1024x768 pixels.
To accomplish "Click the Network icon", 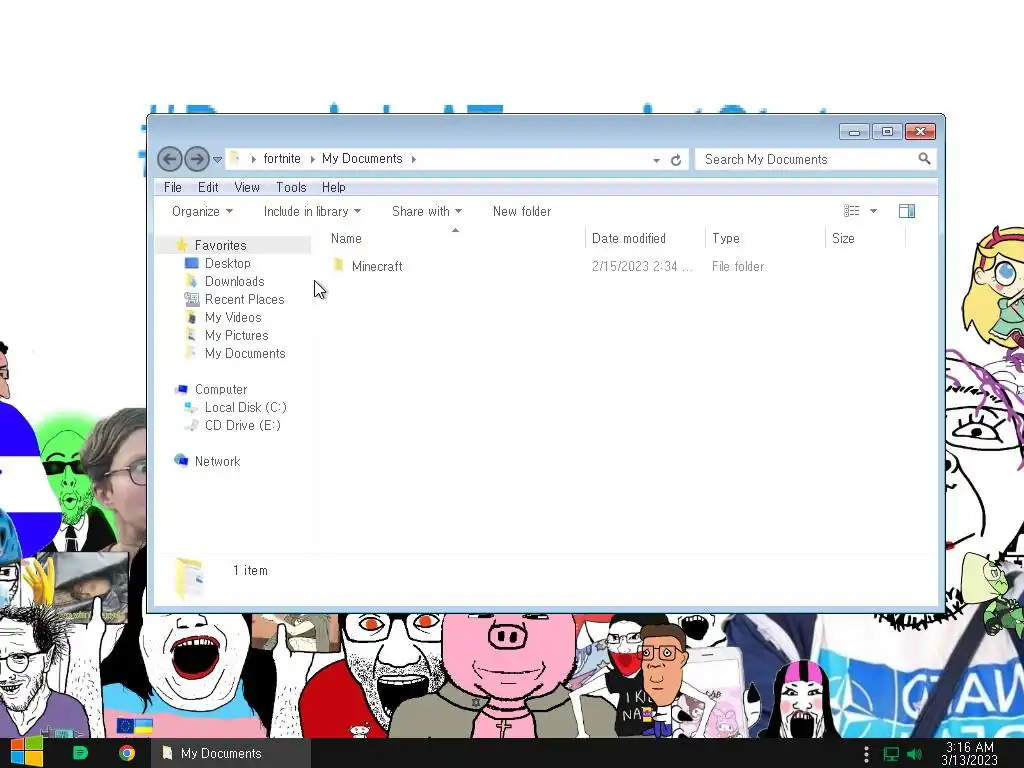I will pos(182,460).
